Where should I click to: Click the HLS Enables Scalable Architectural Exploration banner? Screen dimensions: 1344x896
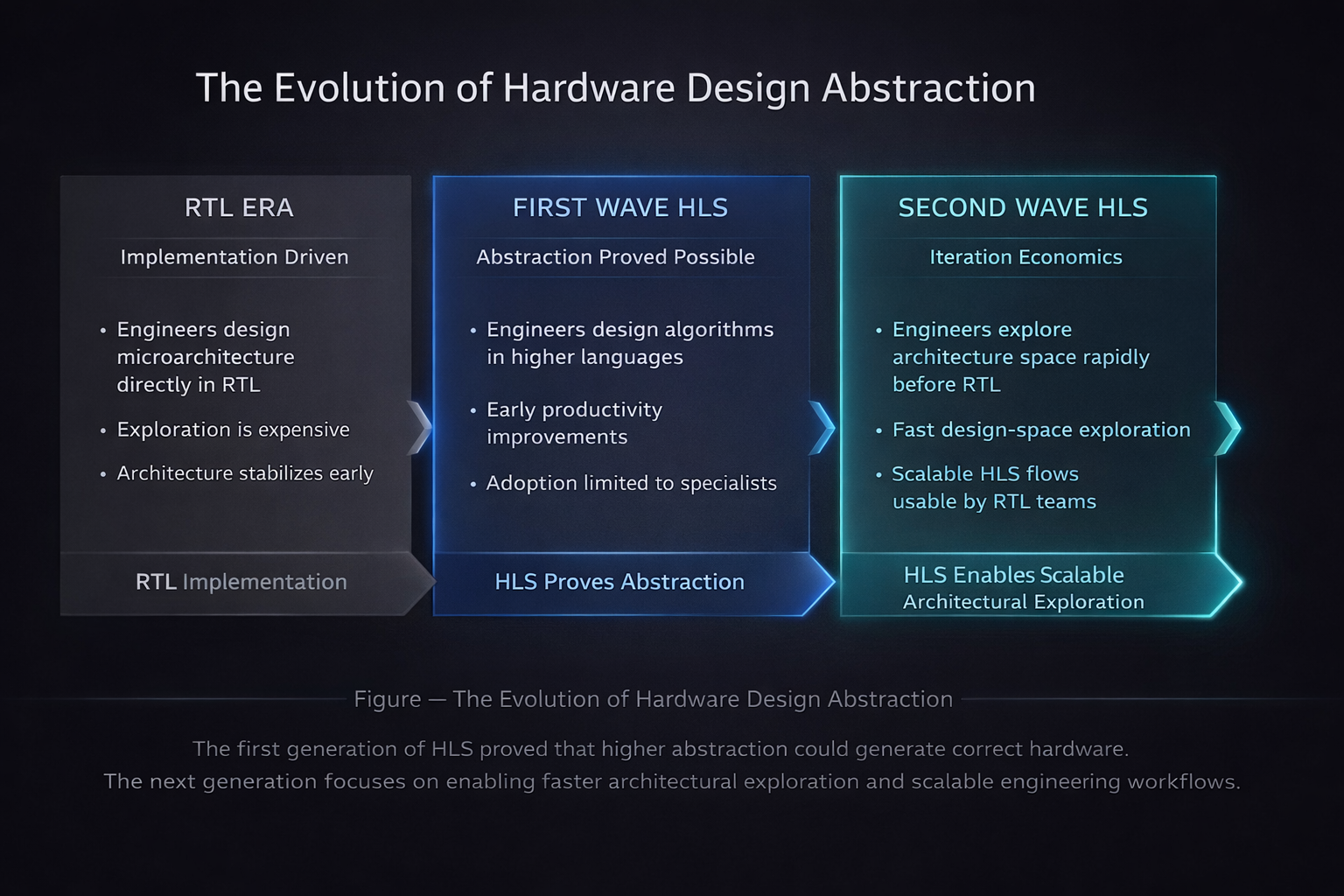pyautogui.click(x=1023, y=587)
